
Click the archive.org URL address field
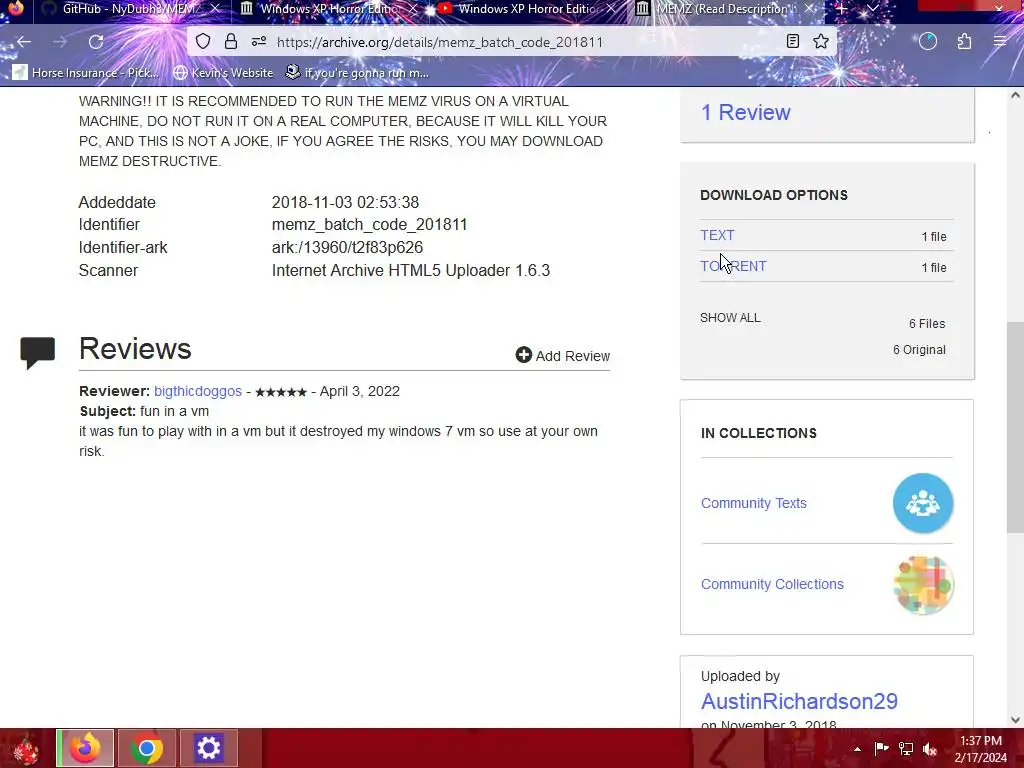(x=440, y=42)
